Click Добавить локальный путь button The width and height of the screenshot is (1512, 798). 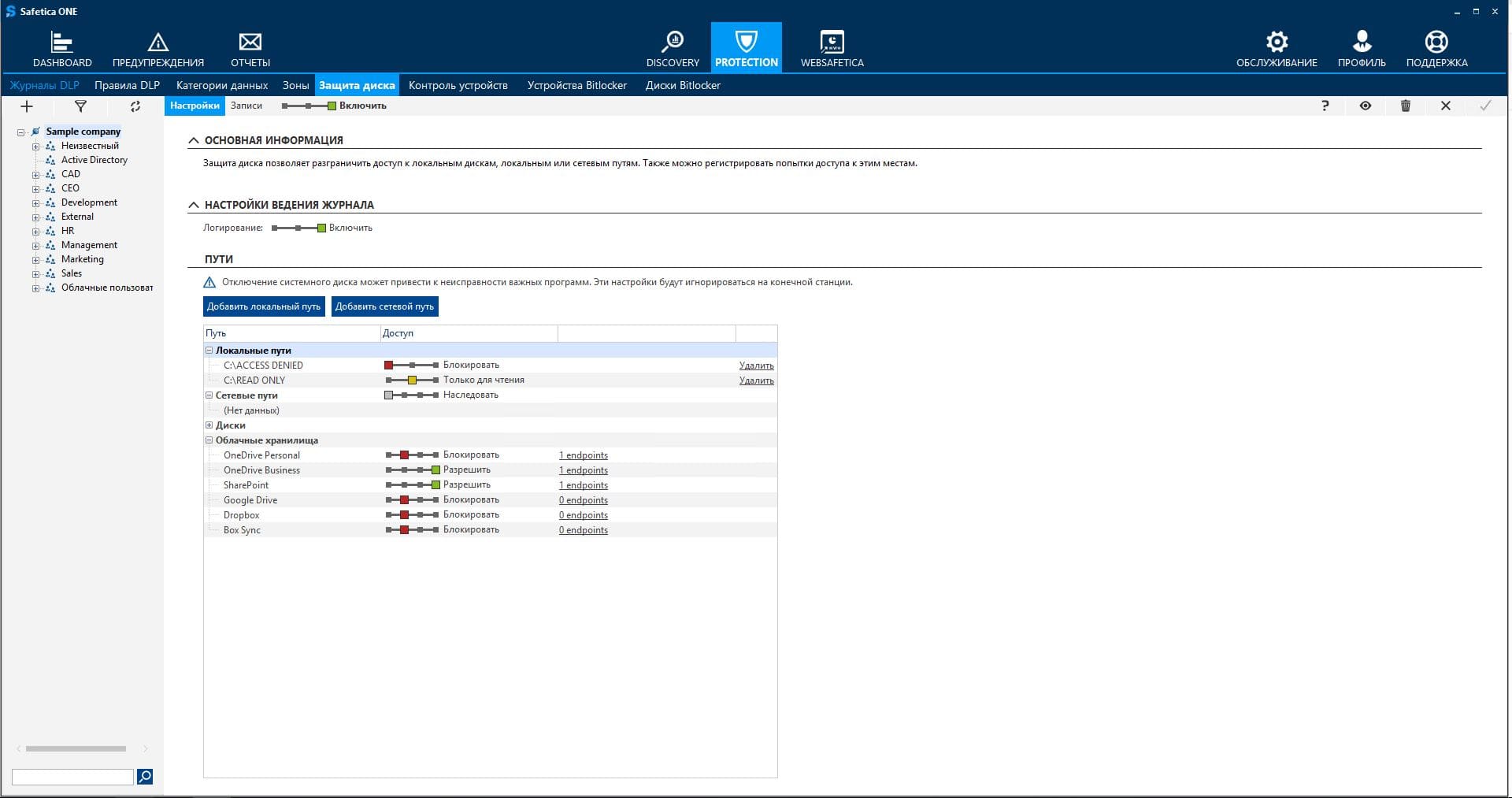coord(264,306)
